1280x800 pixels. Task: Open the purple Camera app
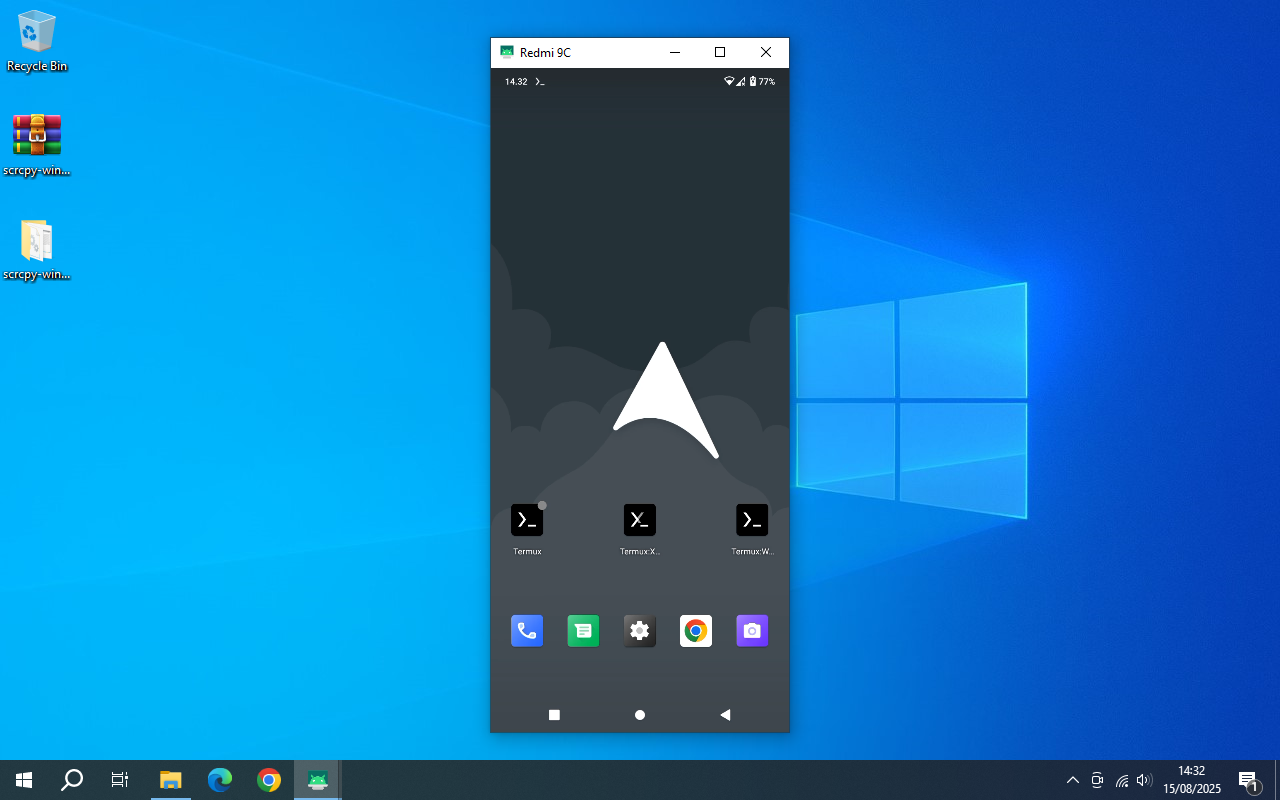pos(752,631)
